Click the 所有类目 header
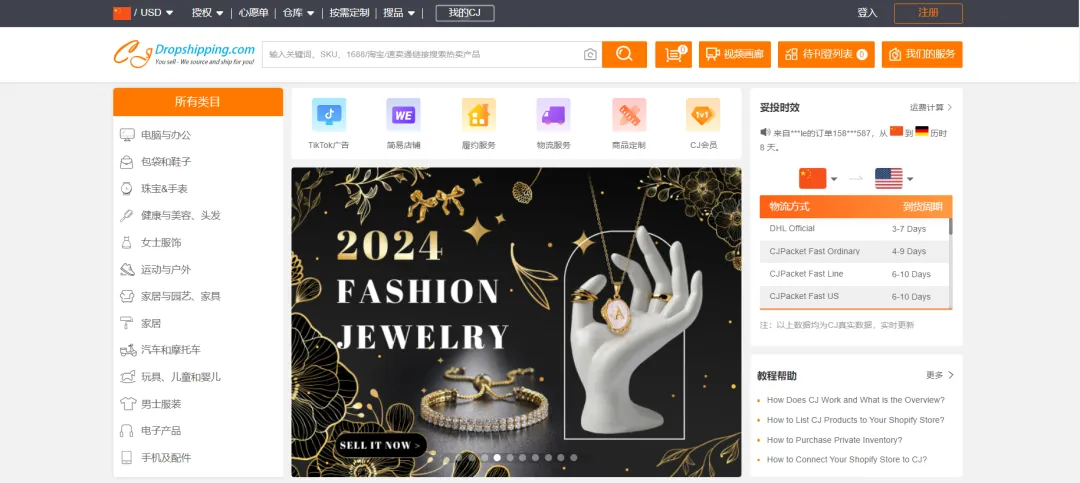 coord(198,102)
